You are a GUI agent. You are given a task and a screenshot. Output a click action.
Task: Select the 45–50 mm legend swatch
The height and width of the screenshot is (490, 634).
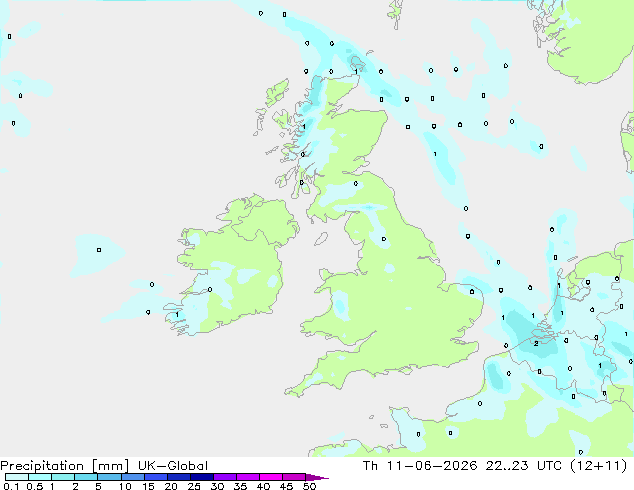point(294,477)
